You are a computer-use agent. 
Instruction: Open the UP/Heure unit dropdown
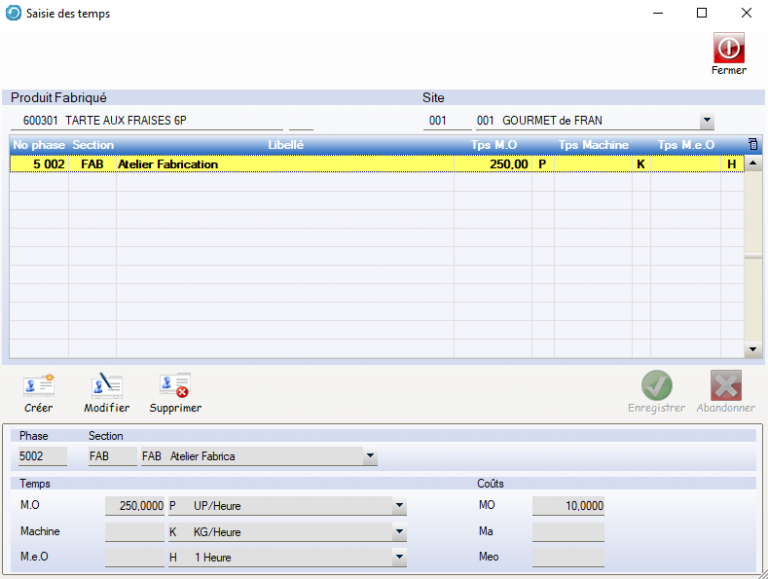(399, 507)
